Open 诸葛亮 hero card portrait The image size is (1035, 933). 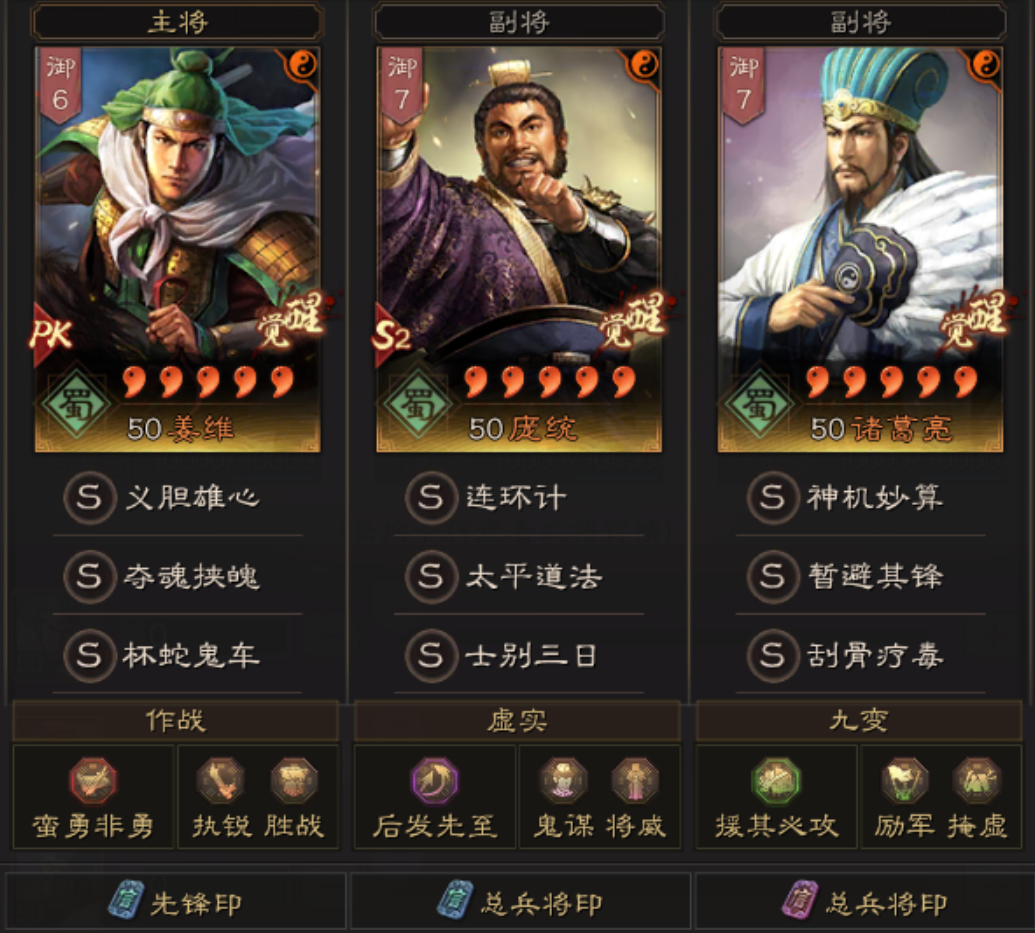861,249
